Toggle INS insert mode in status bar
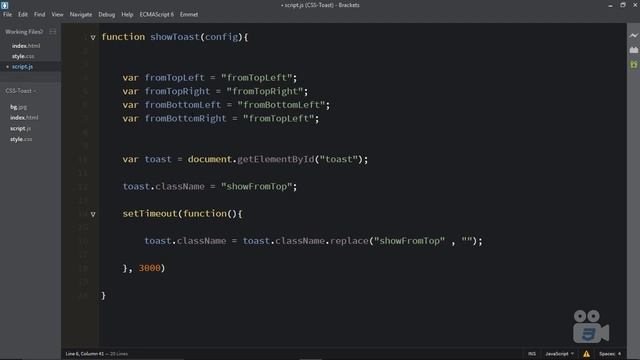The image size is (640, 360). (x=532, y=354)
